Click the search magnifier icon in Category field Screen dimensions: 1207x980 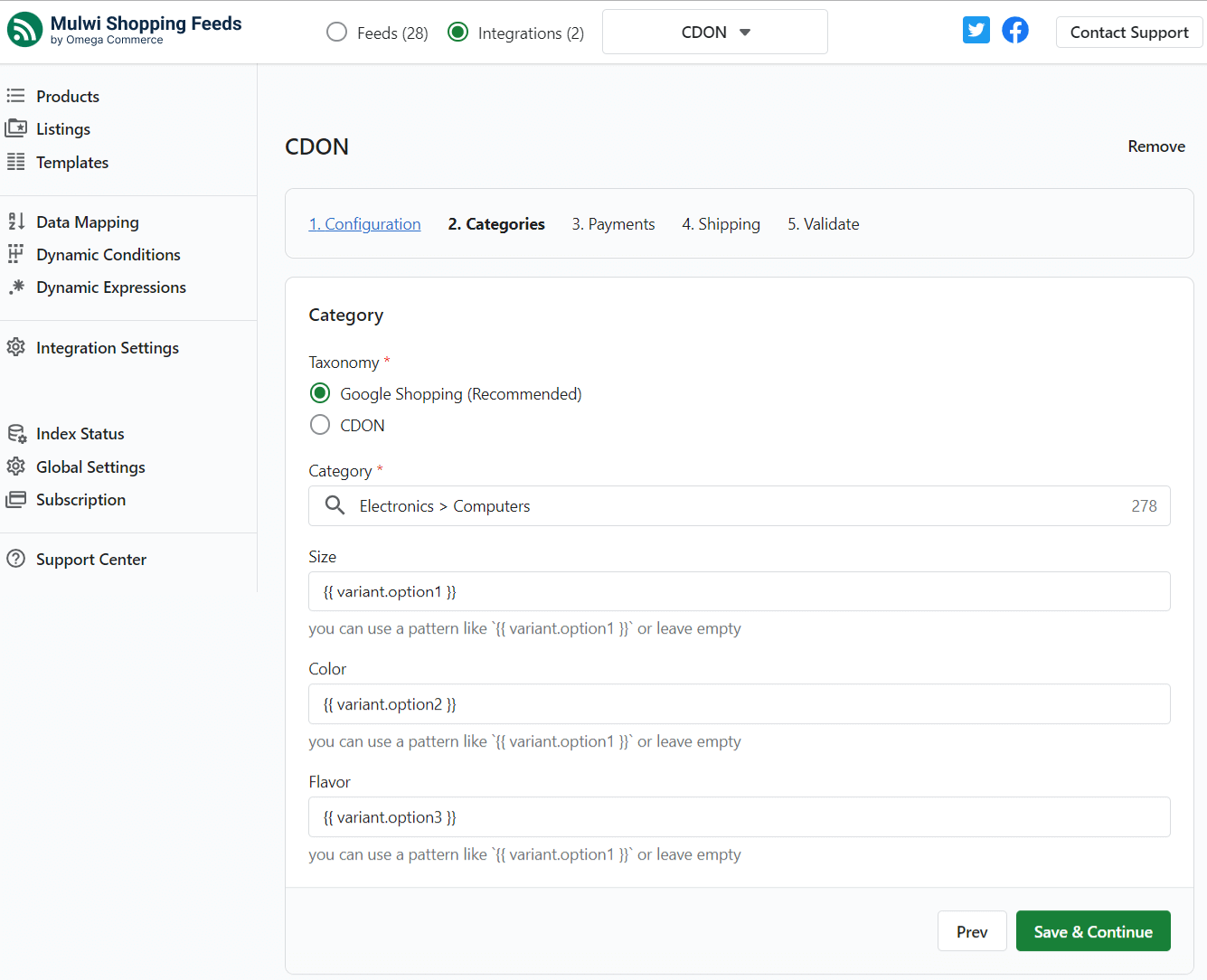(x=335, y=505)
